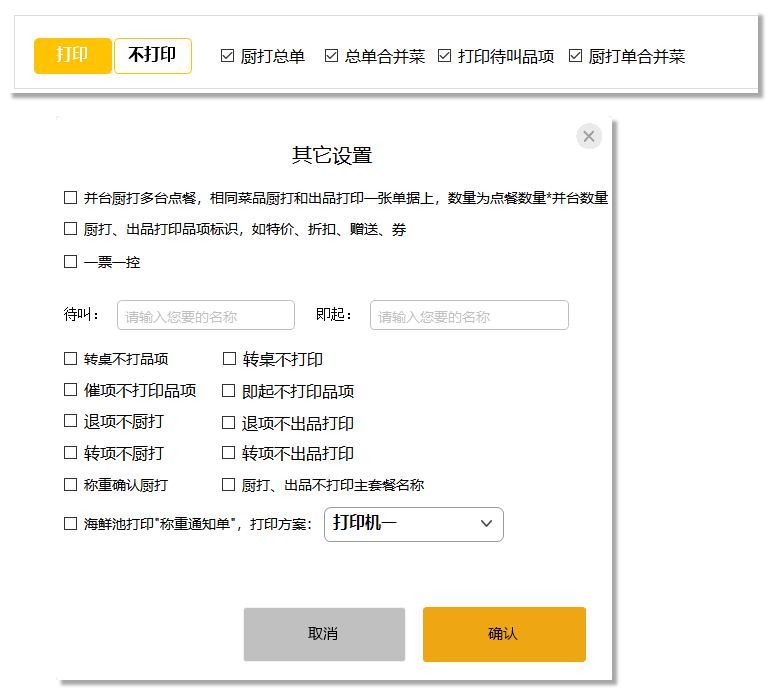
Task: Uncheck the 厨打单合并菜 checkbox
Action: [x=575, y=56]
